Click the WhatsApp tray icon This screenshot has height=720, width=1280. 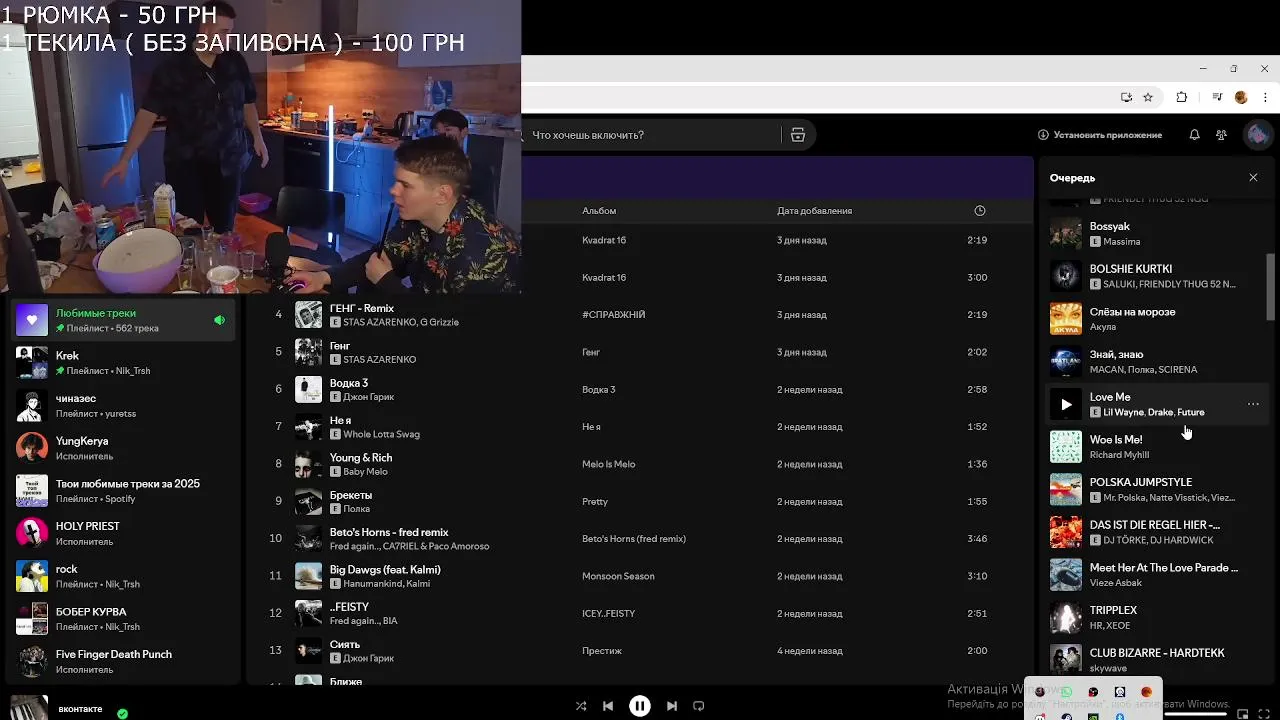coord(1066,692)
